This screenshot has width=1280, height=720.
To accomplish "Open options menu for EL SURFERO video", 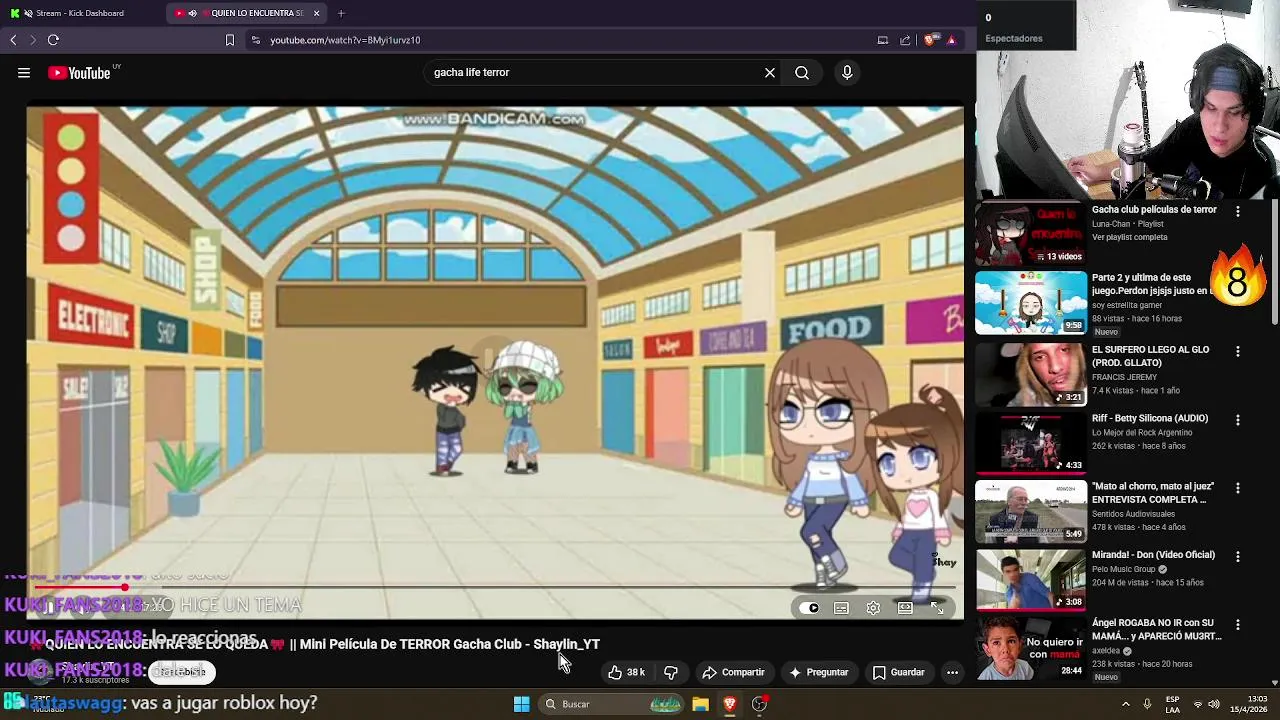I will [1238, 352].
